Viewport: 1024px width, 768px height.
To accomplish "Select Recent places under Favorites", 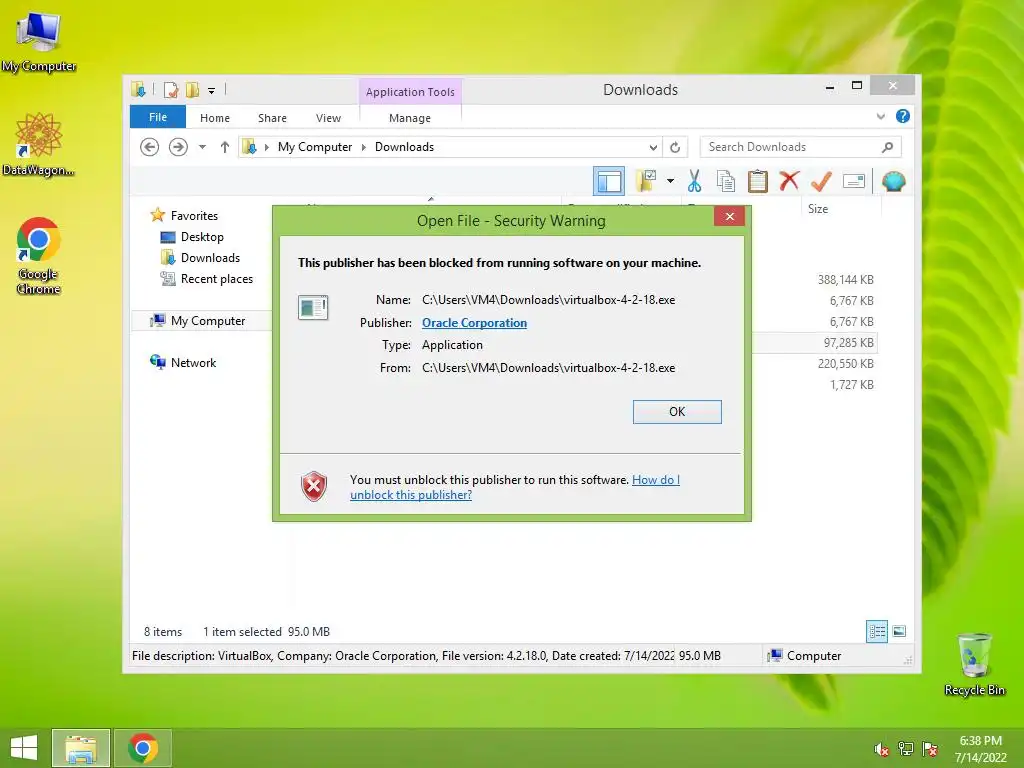I will point(216,278).
